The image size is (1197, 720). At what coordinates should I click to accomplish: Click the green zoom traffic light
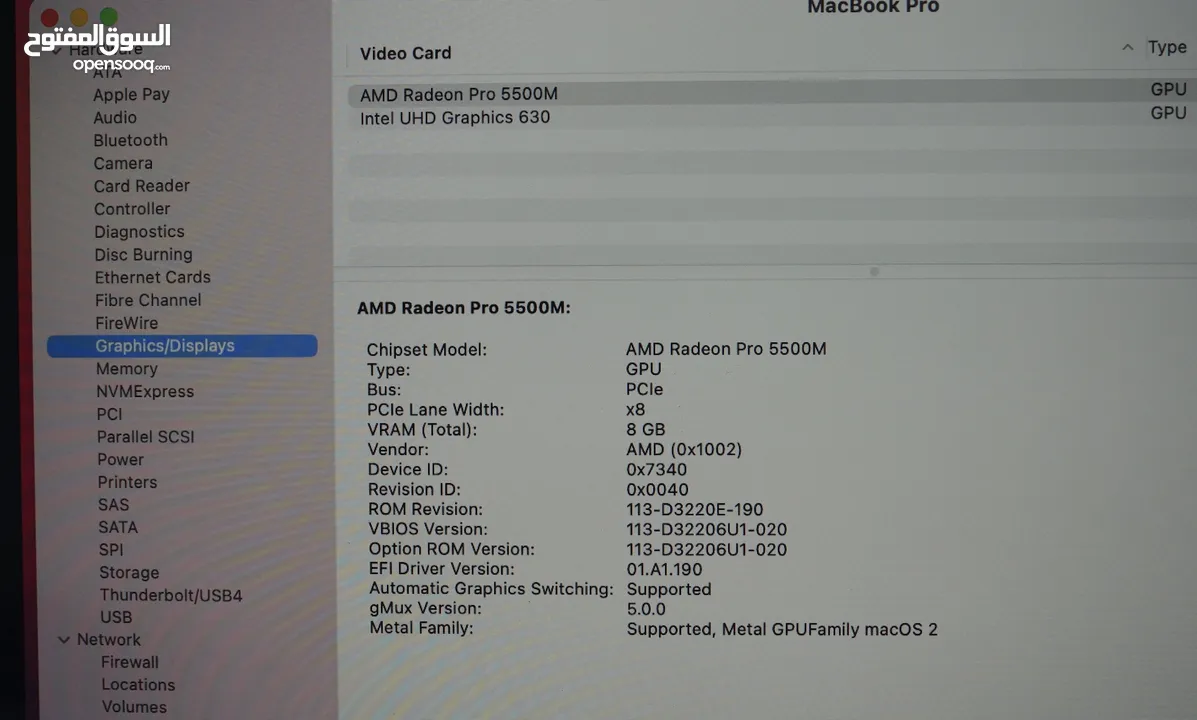(107, 16)
